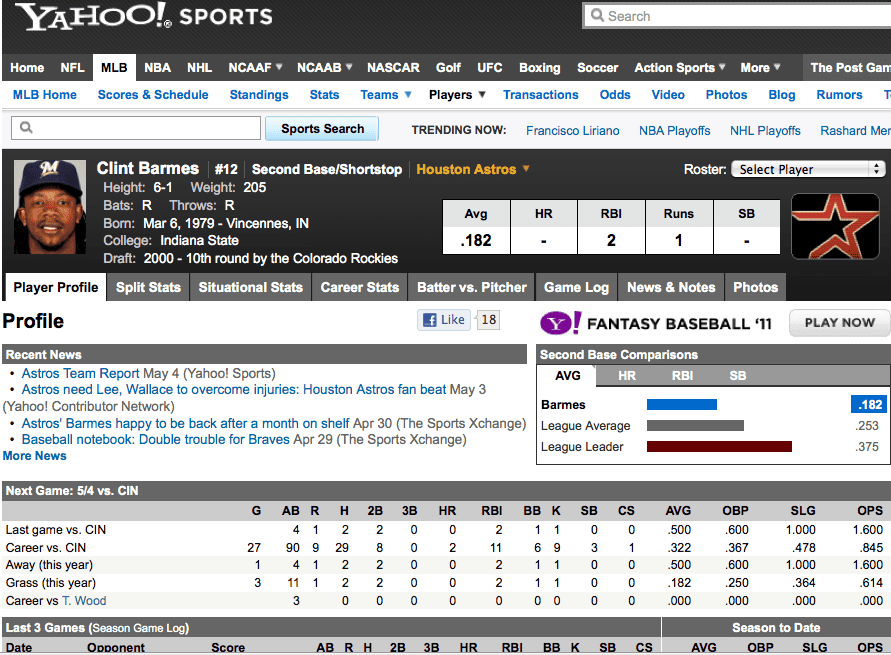891x655 pixels.
Task: Open the Select Player roster dropdown
Action: (808, 169)
